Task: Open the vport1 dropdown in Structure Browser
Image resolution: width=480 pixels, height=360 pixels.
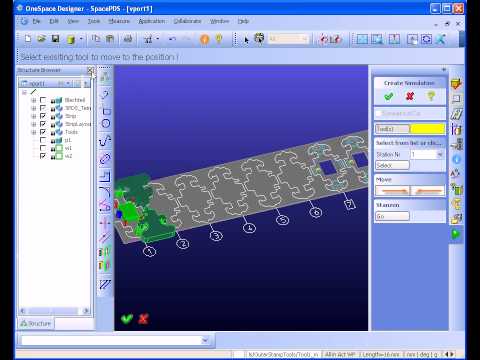Action: pyautogui.click(x=68, y=83)
